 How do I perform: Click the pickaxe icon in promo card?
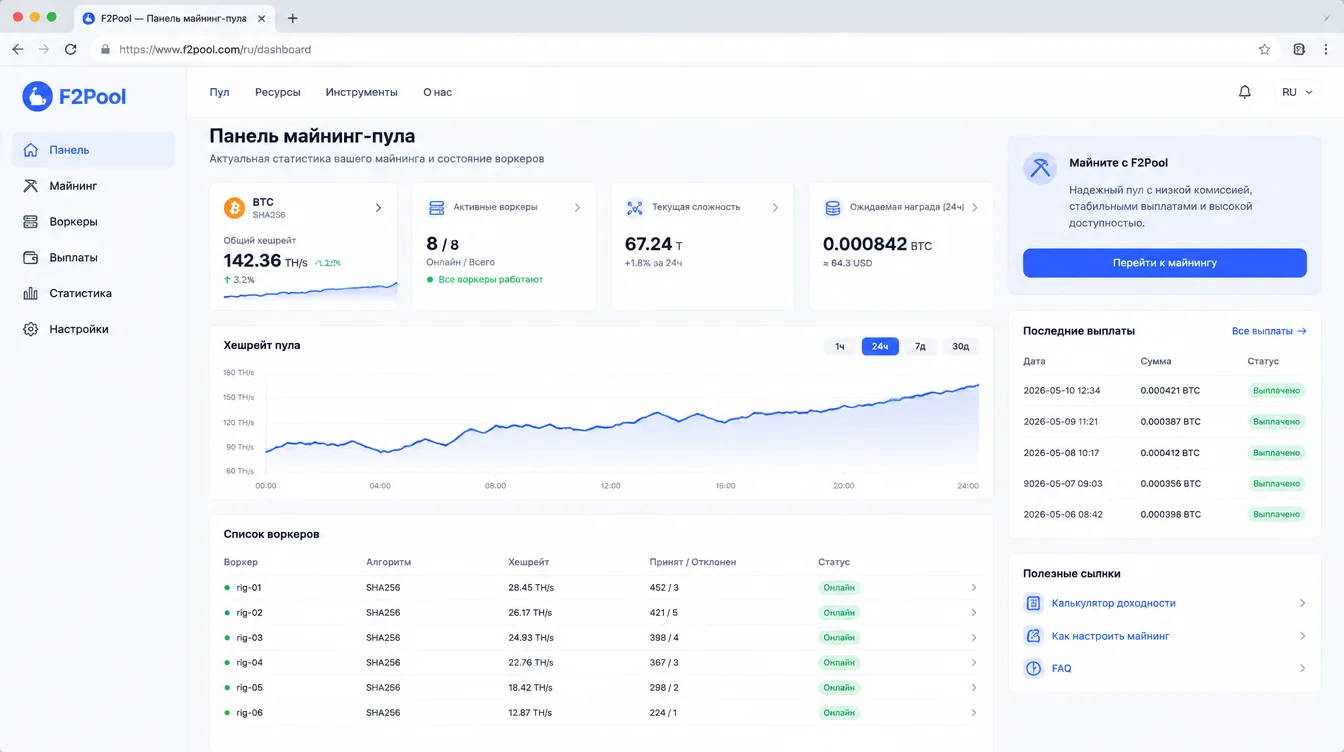pos(1040,168)
